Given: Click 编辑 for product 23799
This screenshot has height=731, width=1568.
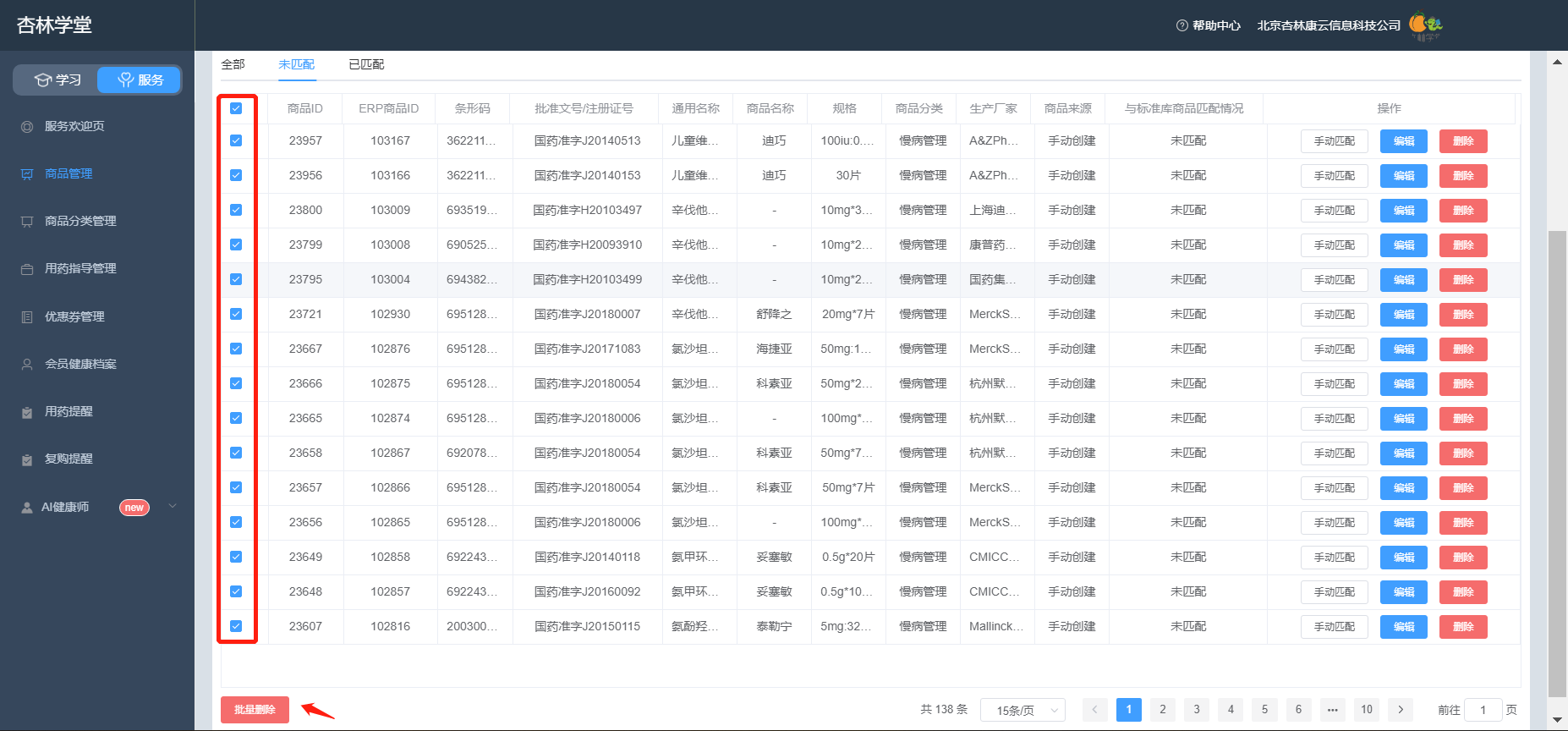Looking at the screenshot, I should [1404, 245].
